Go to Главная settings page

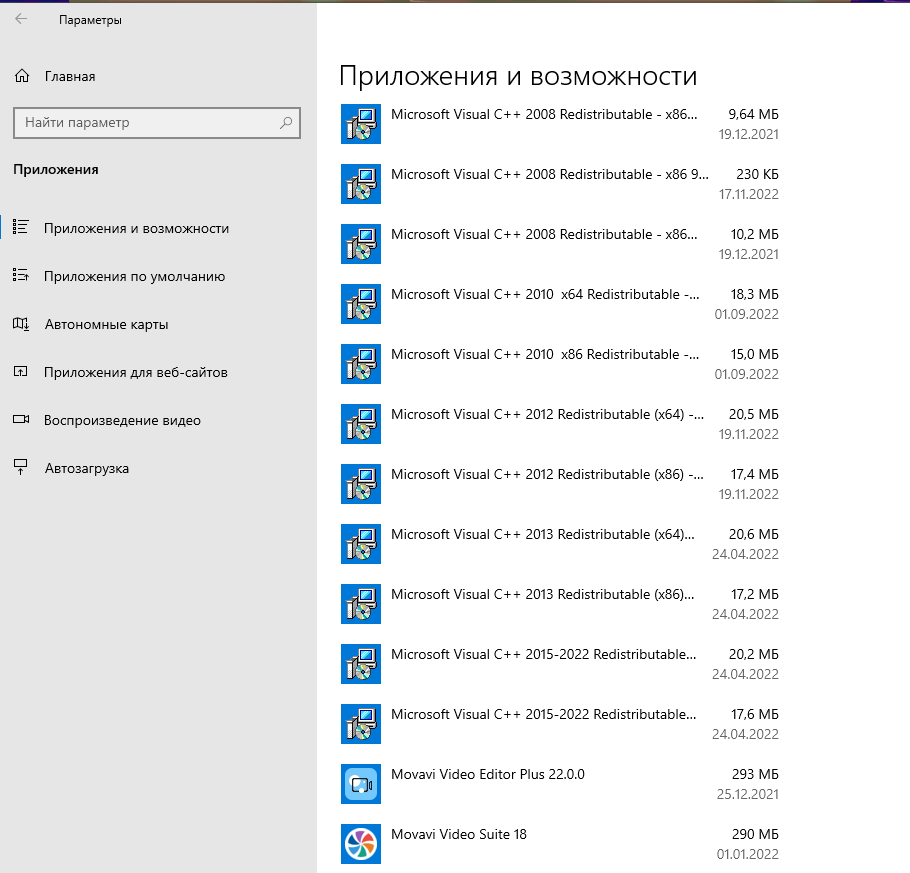tap(70, 77)
